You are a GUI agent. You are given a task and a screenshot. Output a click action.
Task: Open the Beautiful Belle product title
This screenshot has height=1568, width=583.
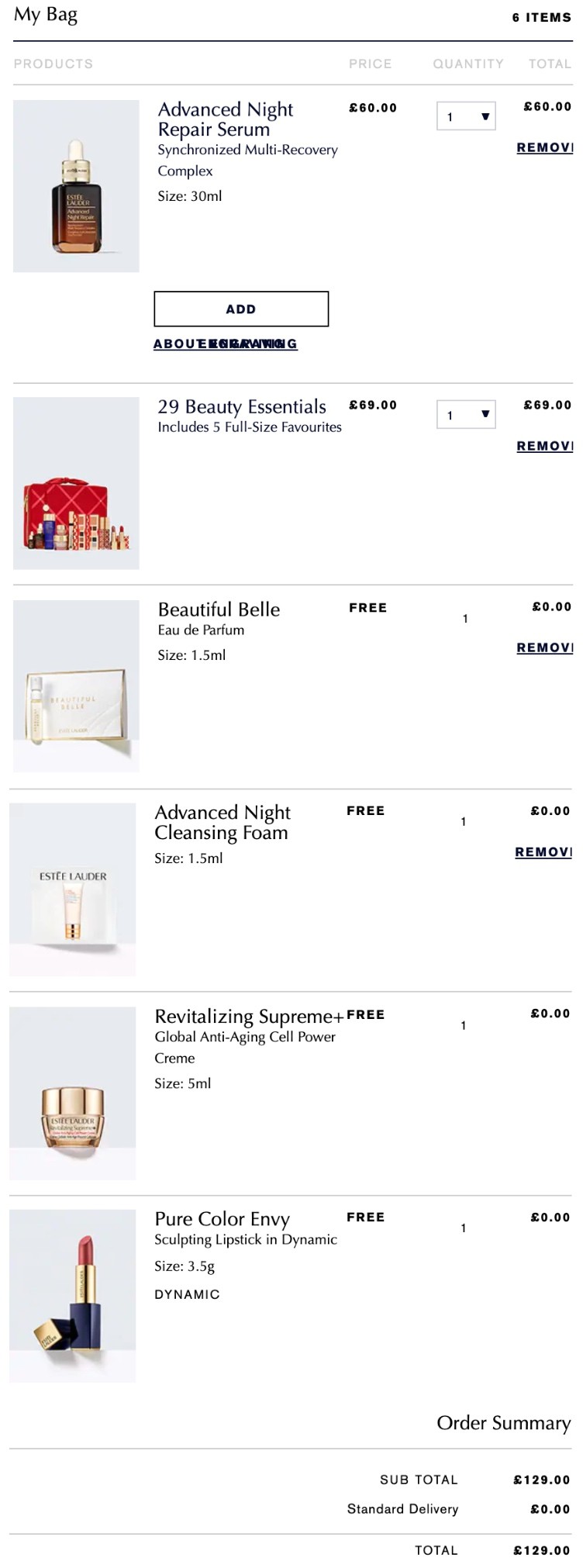[219, 610]
